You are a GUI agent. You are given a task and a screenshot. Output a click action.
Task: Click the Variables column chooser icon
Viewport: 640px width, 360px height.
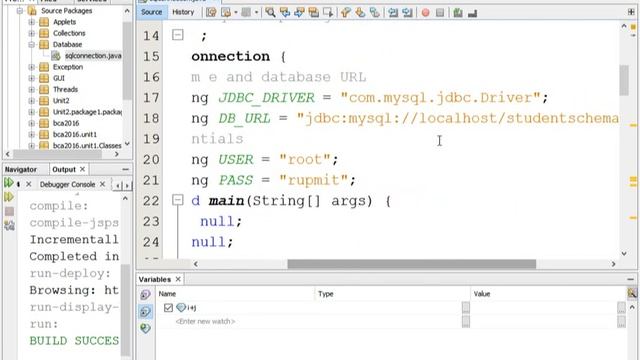tap(632, 293)
